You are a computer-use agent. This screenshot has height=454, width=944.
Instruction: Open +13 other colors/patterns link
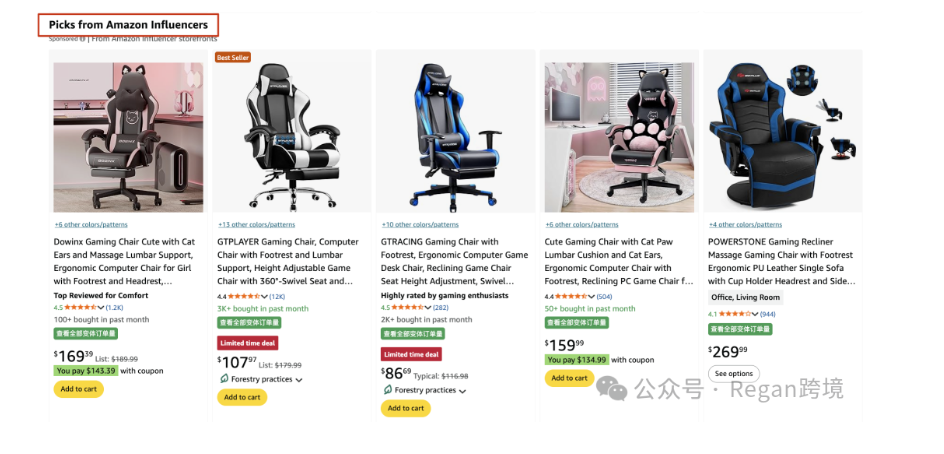pyautogui.click(x=256, y=225)
